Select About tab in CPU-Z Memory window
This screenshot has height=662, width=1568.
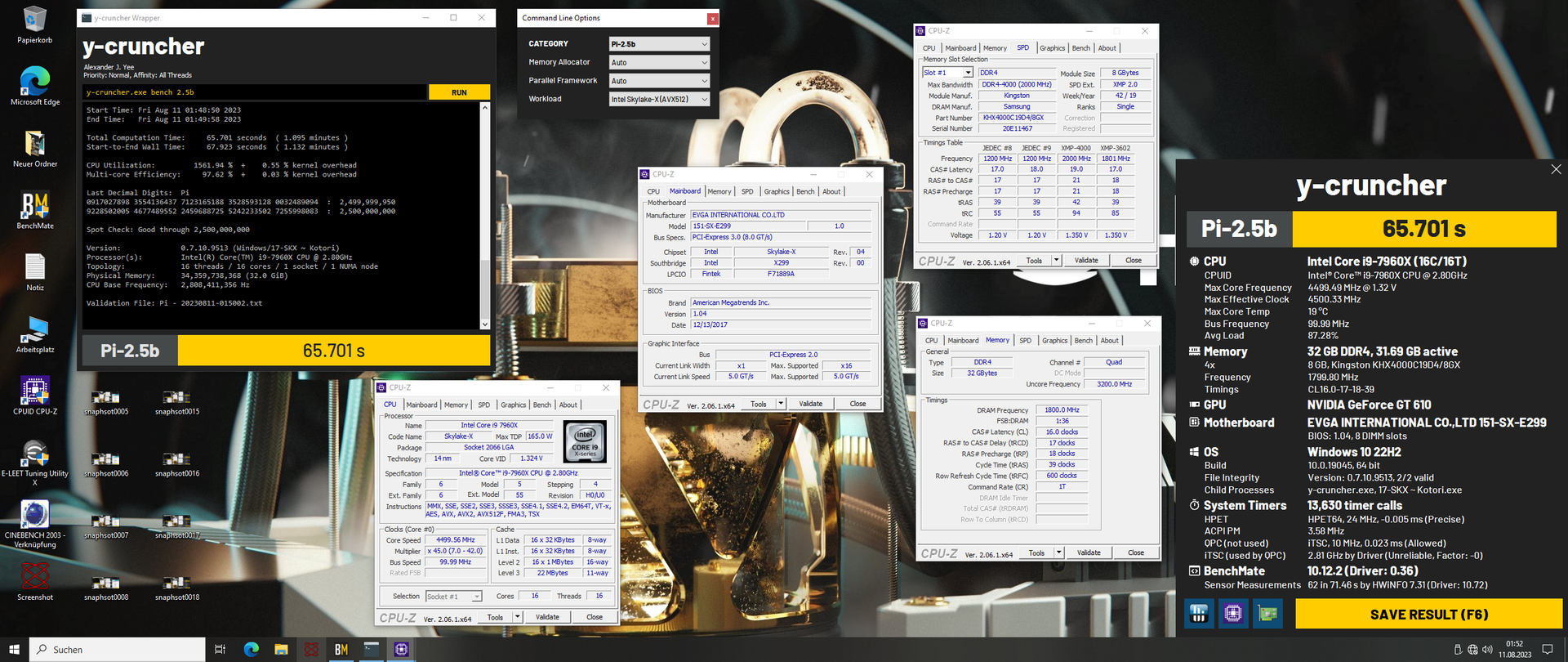[1110, 340]
